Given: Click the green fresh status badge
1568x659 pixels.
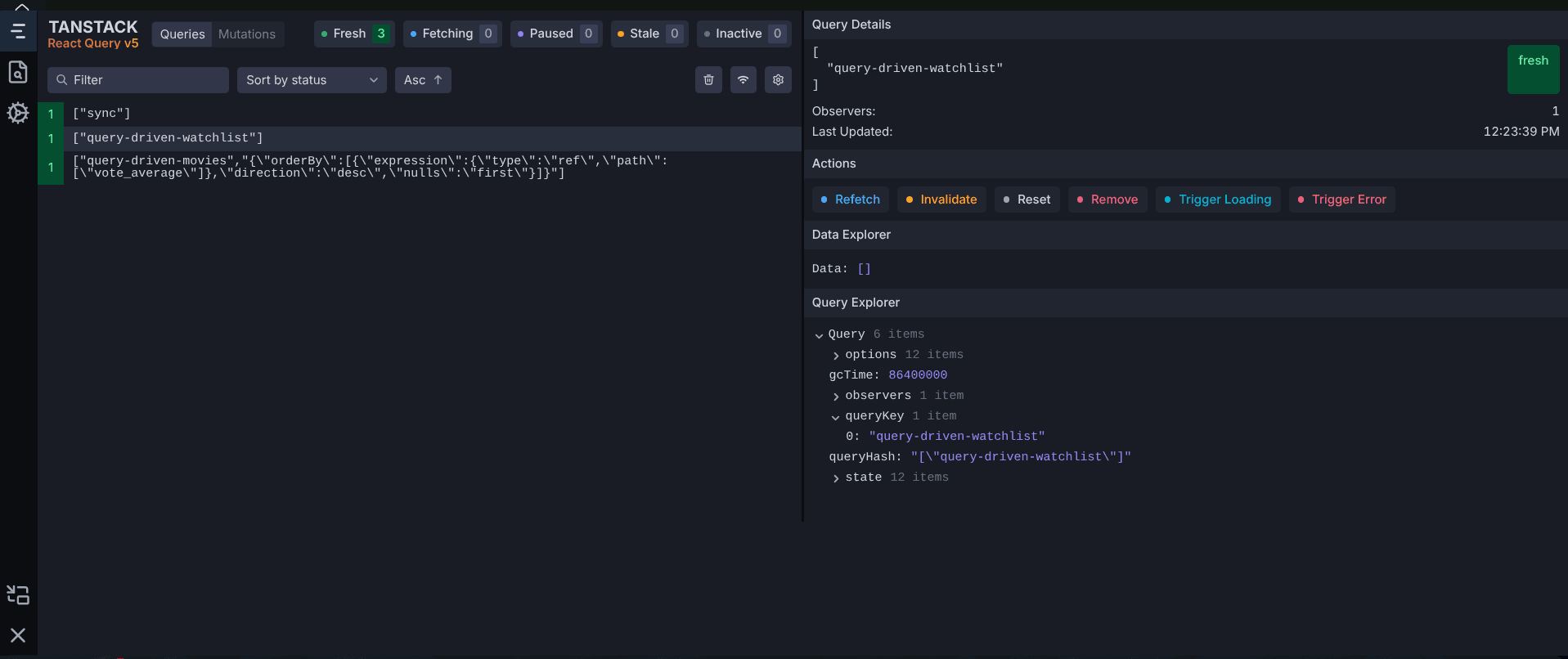Looking at the screenshot, I should click(1533, 69).
